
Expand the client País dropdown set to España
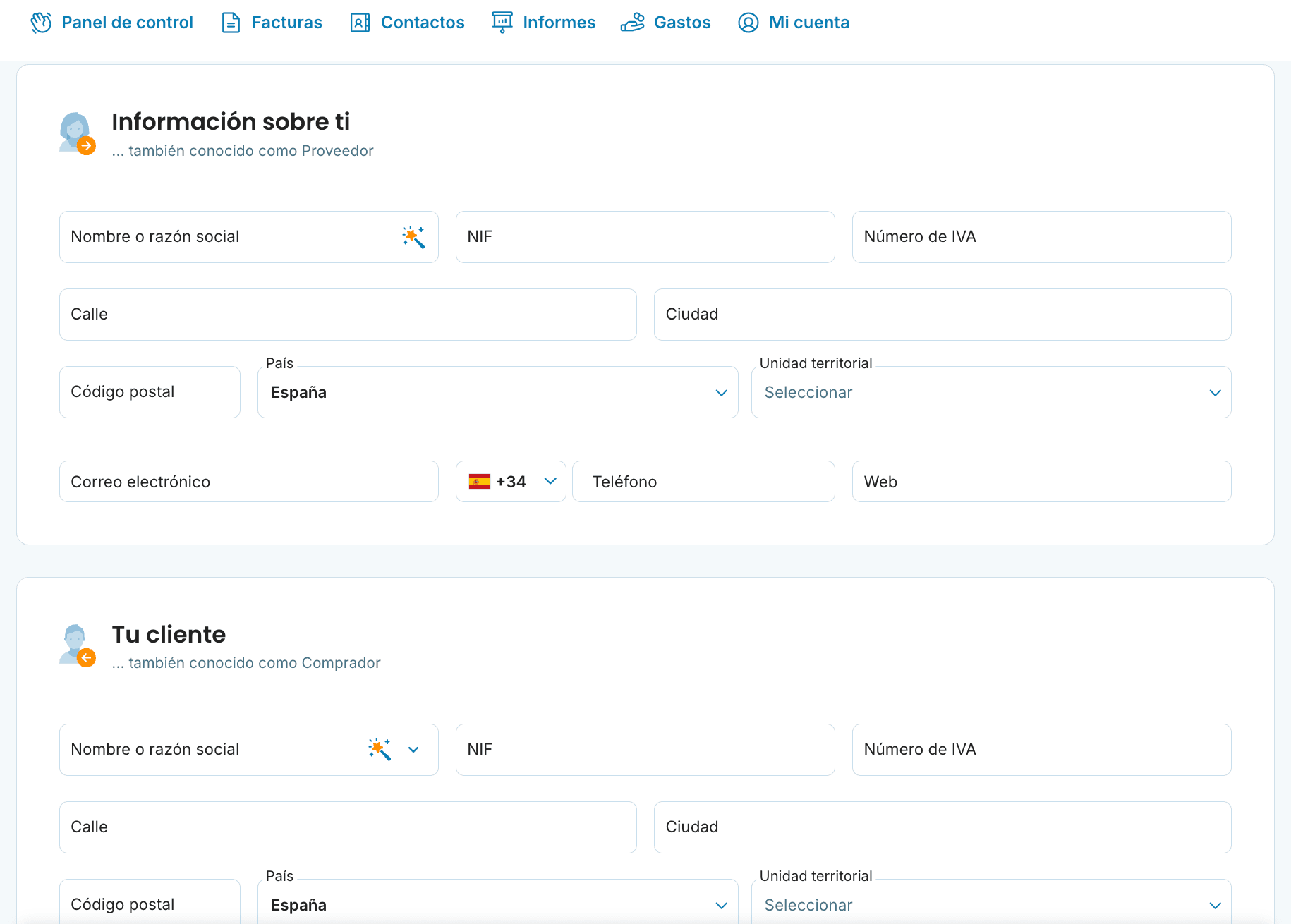click(498, 901)
